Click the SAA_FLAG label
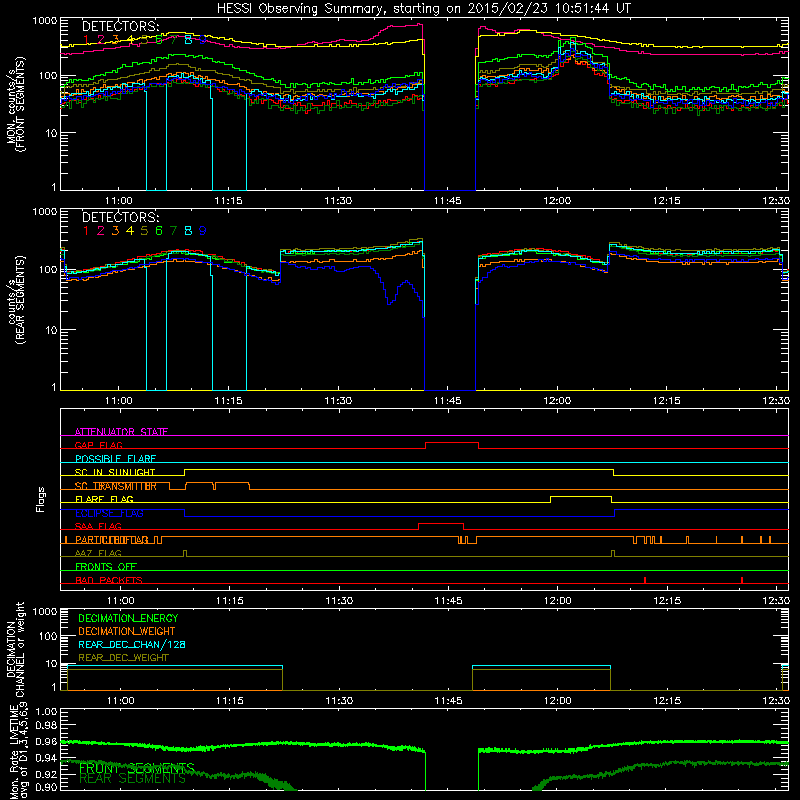 [x=98, y=527]
